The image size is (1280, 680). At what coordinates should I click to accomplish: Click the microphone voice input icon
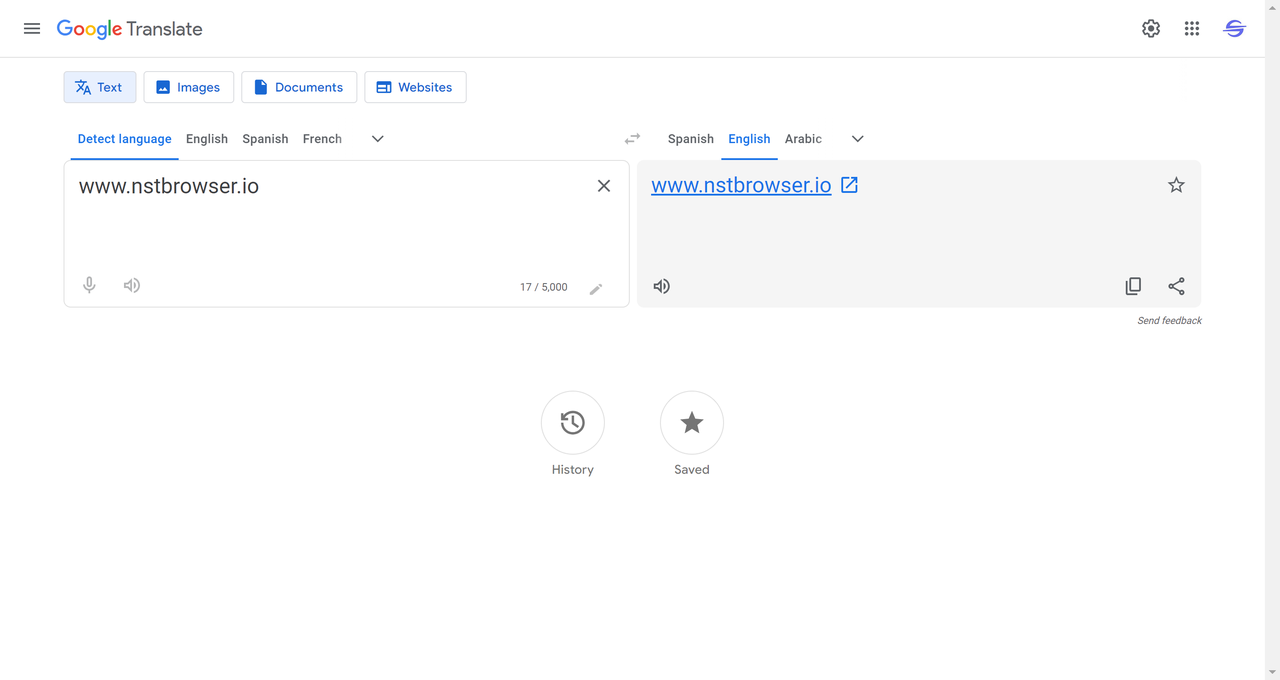(89, 285)
